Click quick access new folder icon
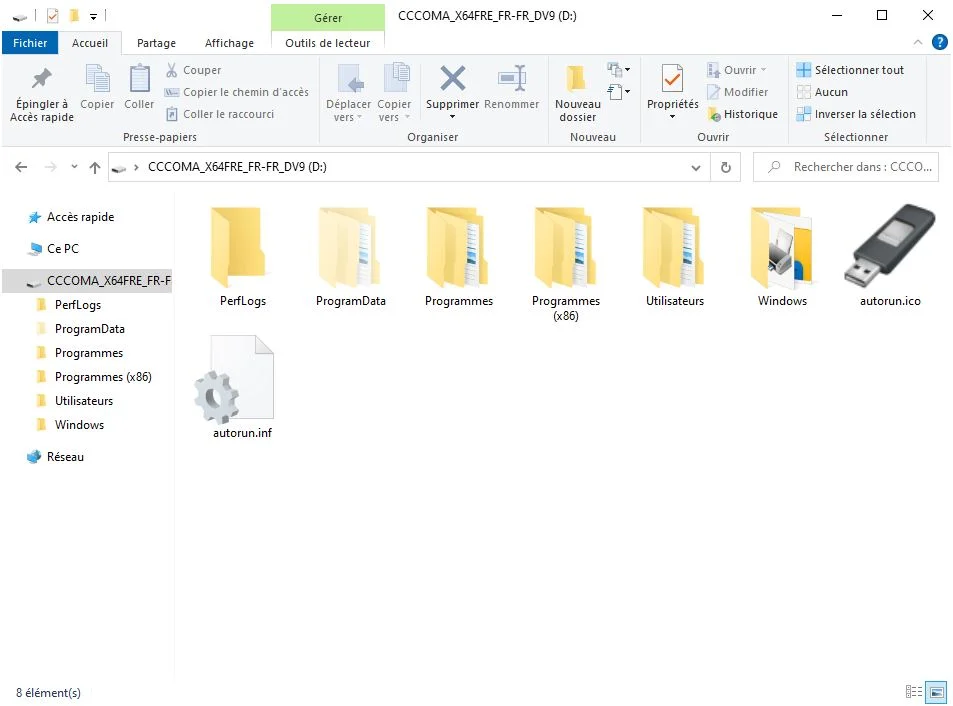 coord(74,16)
